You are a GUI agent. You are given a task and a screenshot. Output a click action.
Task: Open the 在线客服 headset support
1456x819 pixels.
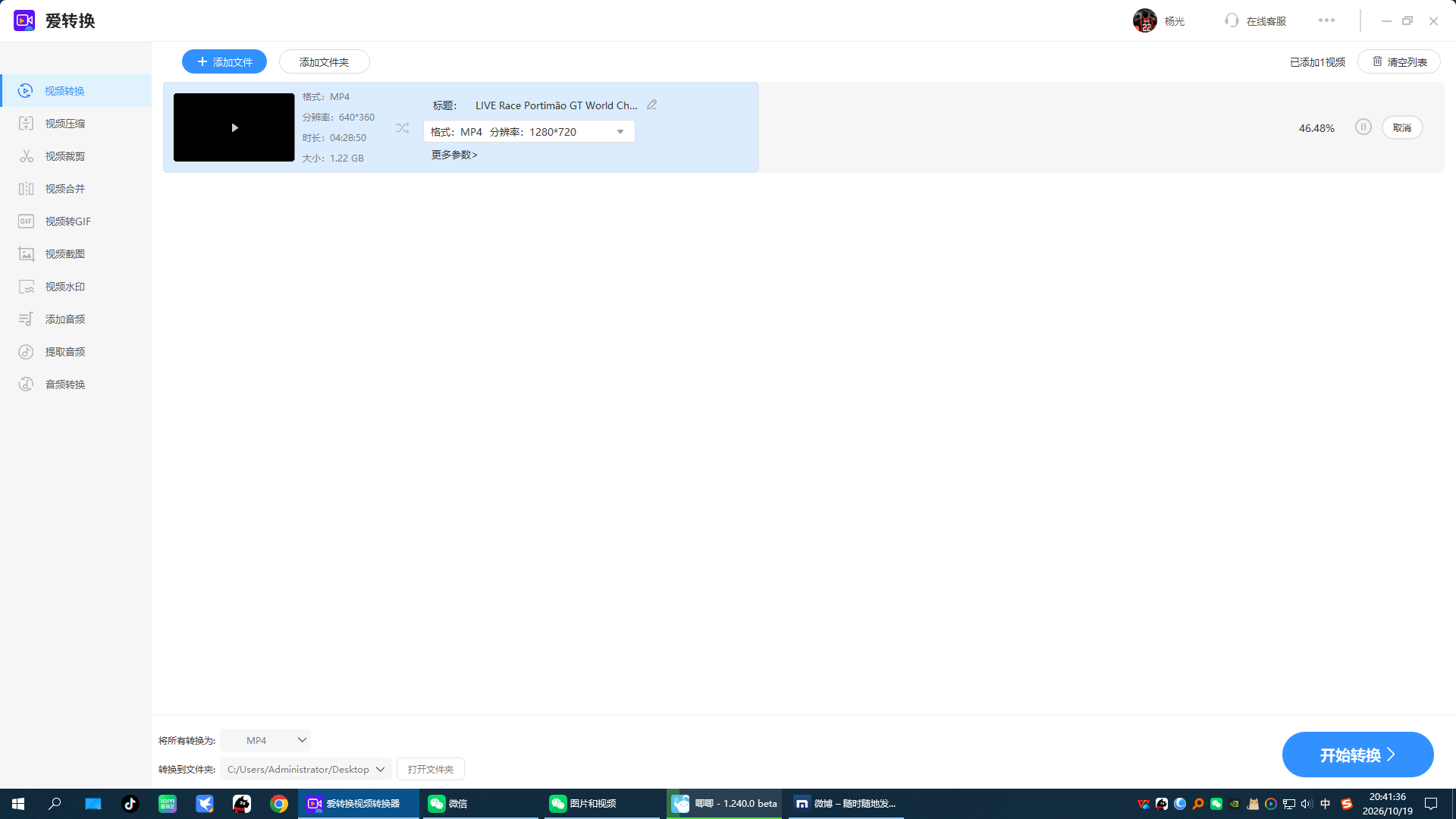[x=1256, y=20]
